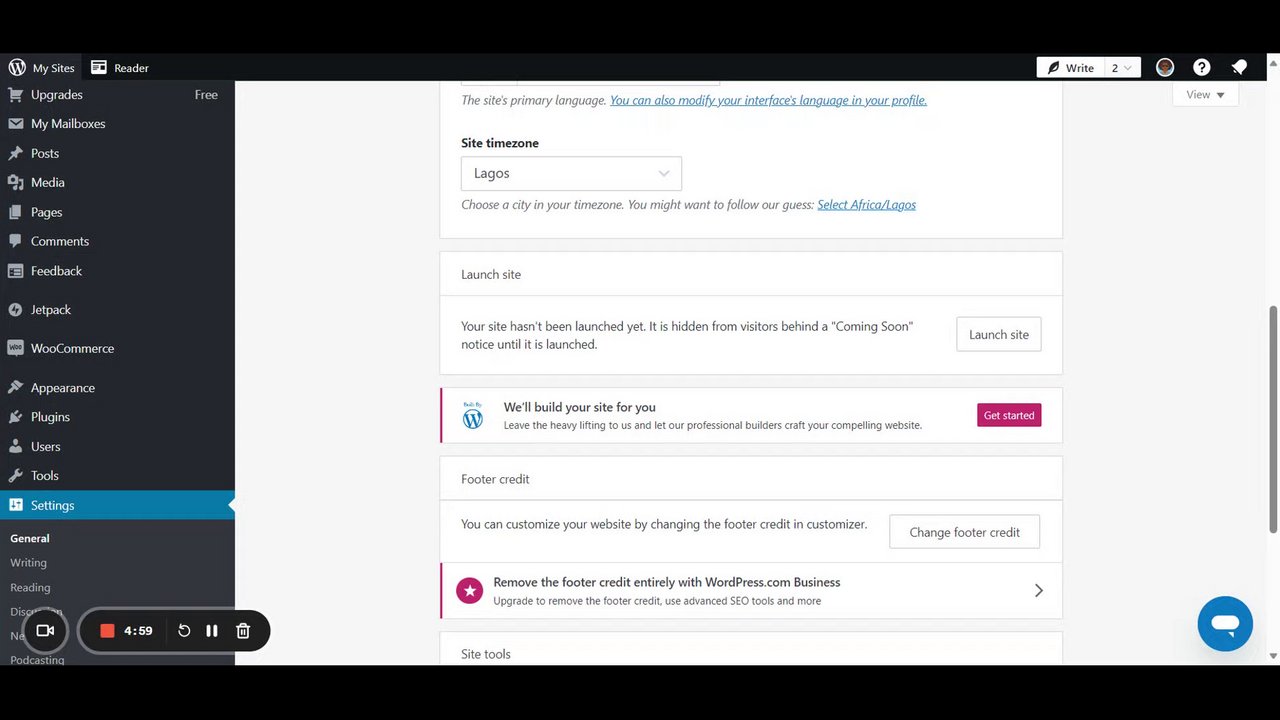
Task: Open the Site timezone Lagos dropdown
Action: click(571, 173)
